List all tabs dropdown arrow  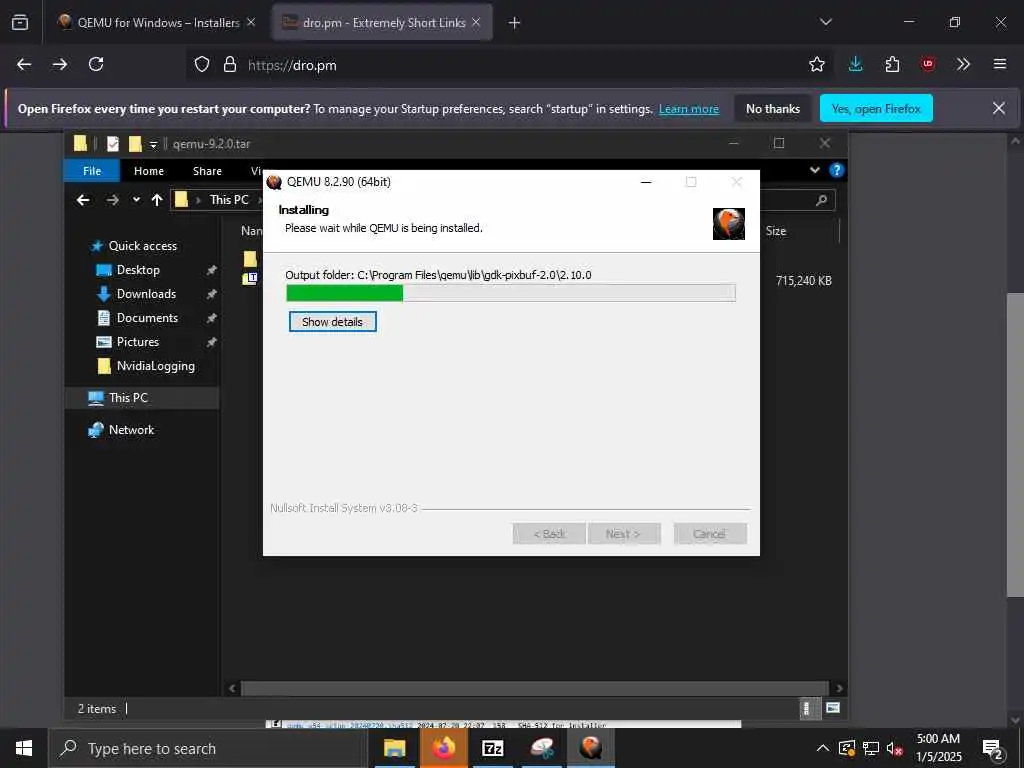825,22
